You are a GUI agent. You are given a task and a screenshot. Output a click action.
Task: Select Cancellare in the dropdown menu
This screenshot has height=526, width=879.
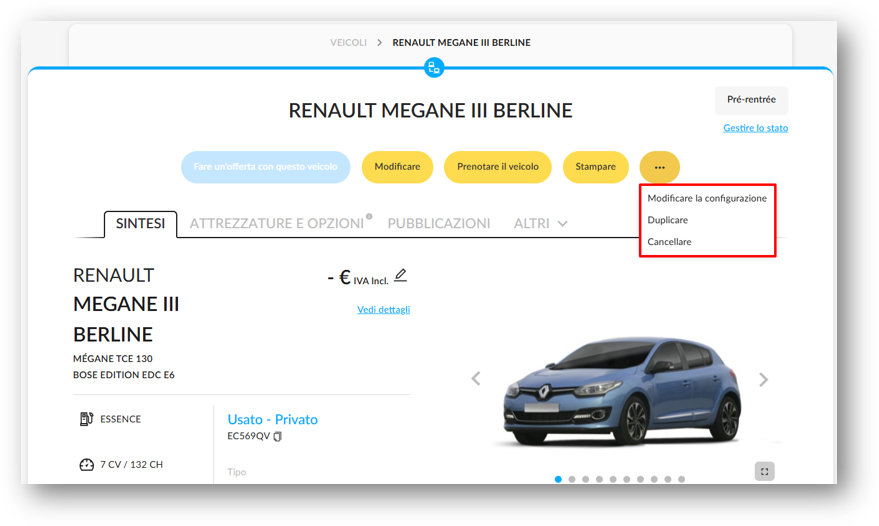(669, 242)
